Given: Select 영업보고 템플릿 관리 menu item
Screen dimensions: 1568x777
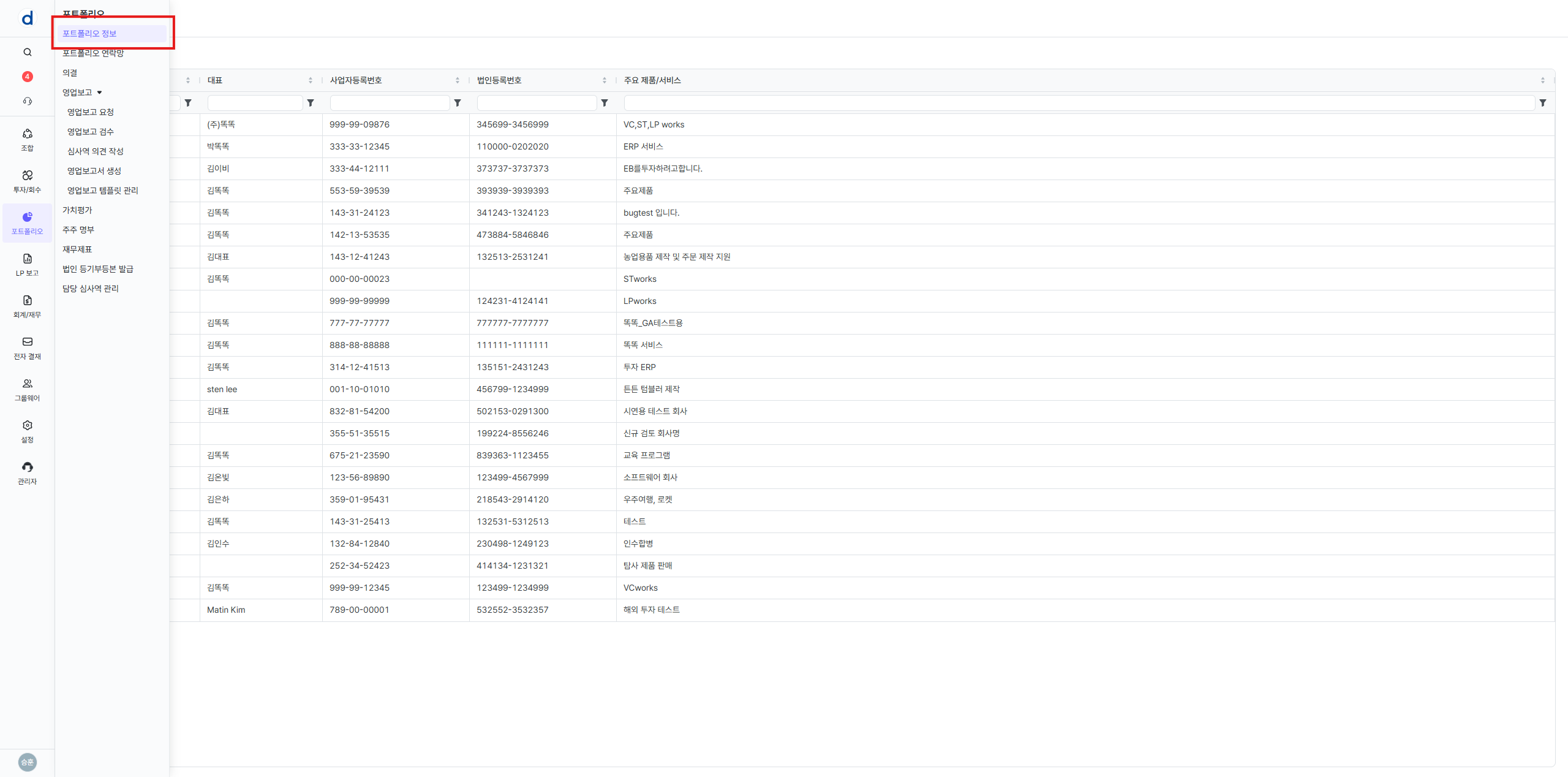Looking at the screenshot, I should click(103, 191).
